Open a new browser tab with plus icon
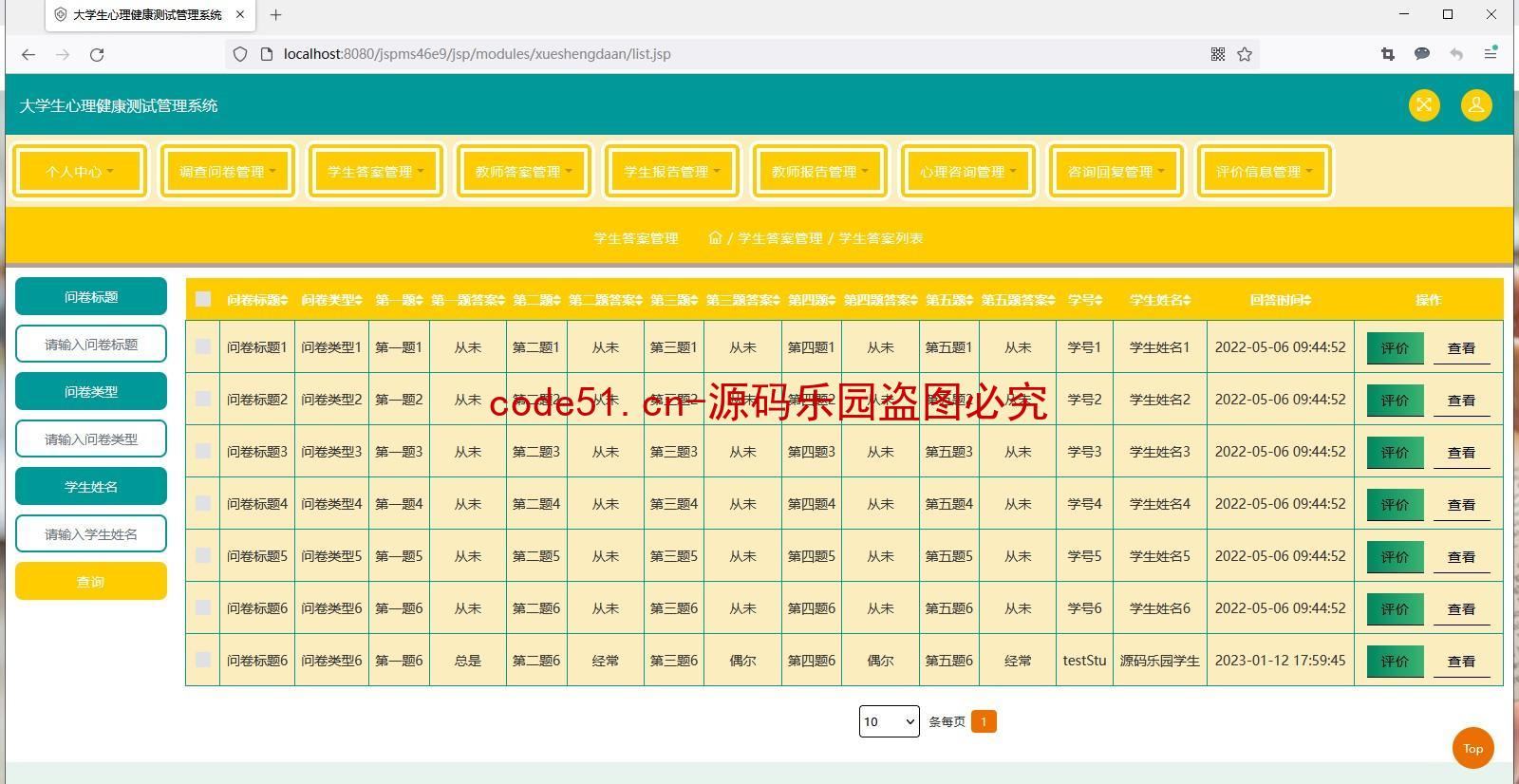Image resolution: width=1519 pixels, height=784 pixels. [275, 14]
